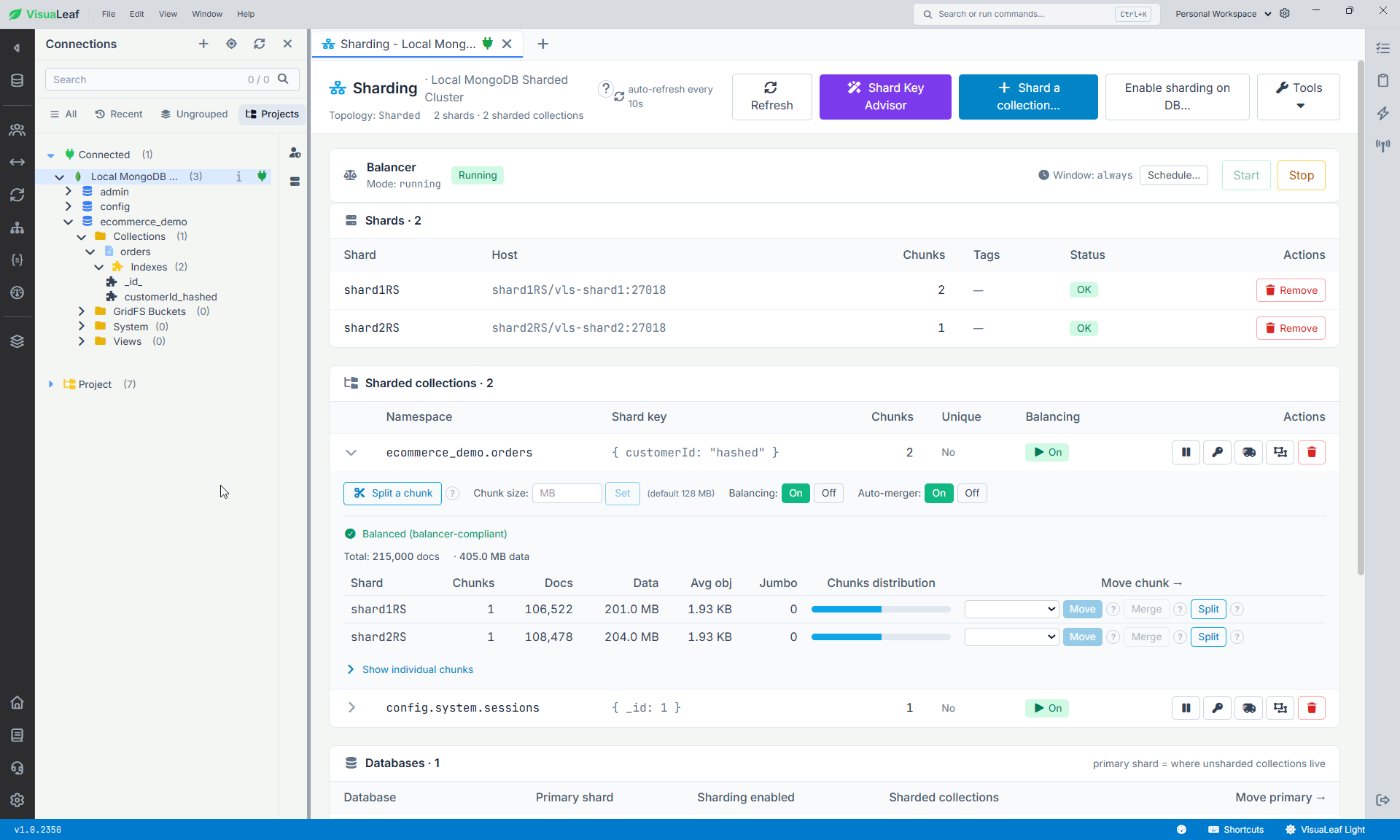Open the Tools dropdown

click(x=1298, y=96)
